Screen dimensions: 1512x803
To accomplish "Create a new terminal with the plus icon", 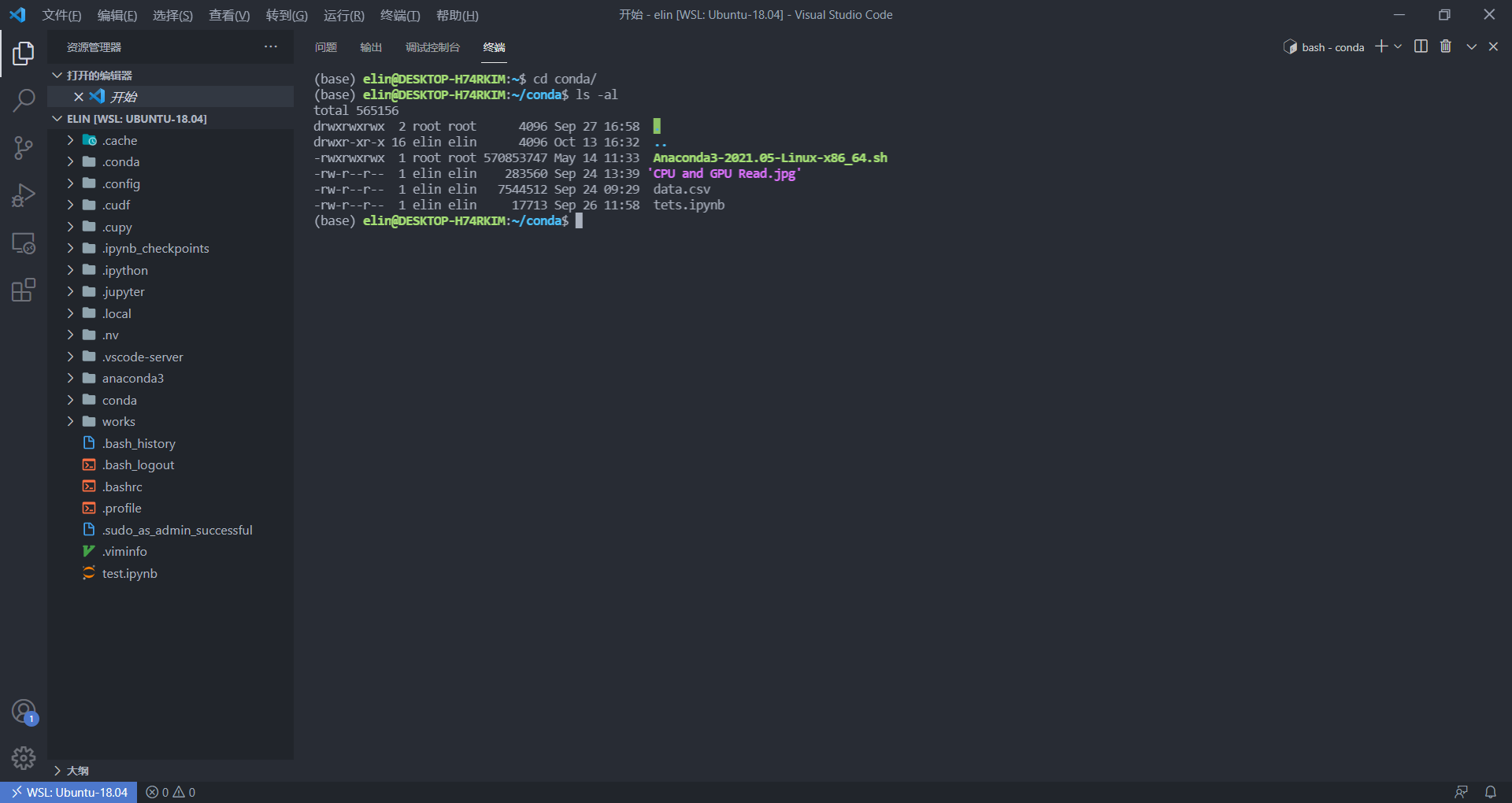I will (1380, 46).
